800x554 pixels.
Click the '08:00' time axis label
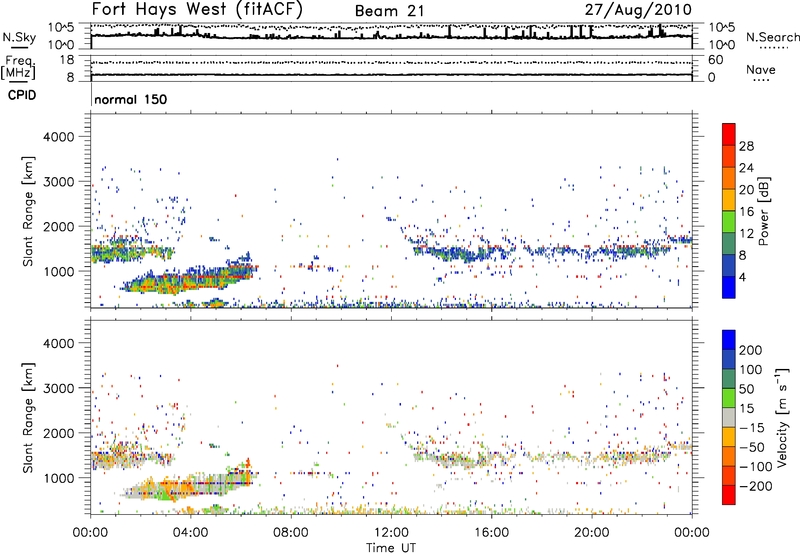291,533
